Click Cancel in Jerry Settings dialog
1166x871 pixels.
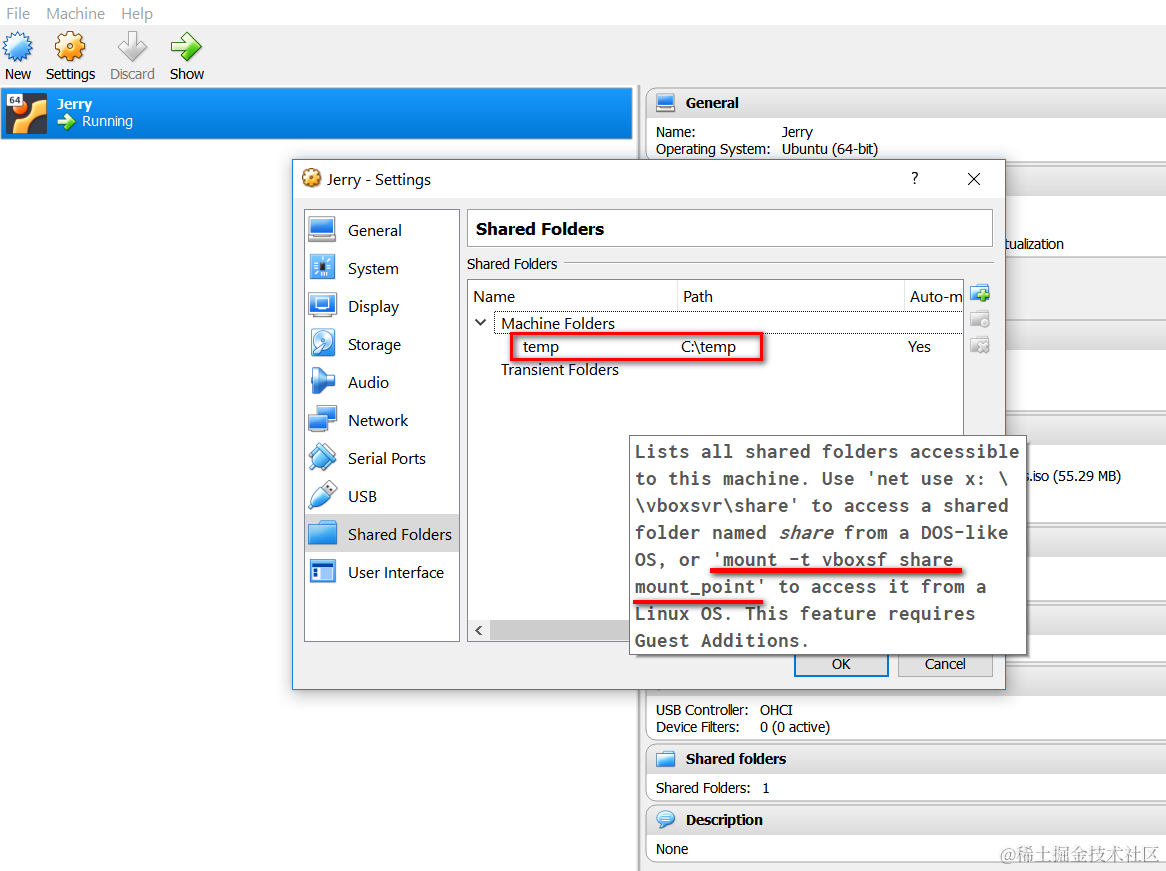click(945, 664)
